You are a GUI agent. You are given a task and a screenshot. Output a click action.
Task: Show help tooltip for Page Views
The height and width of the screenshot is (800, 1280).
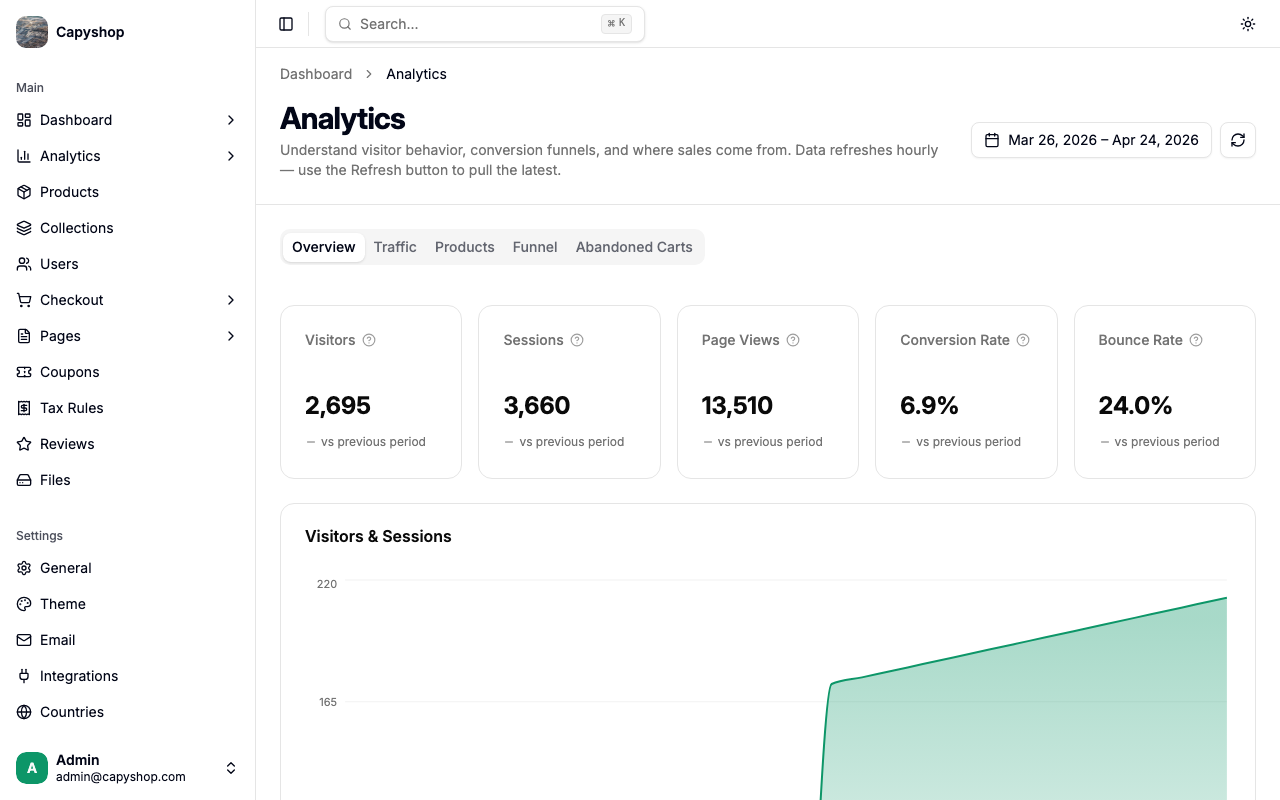click(793, 340)
